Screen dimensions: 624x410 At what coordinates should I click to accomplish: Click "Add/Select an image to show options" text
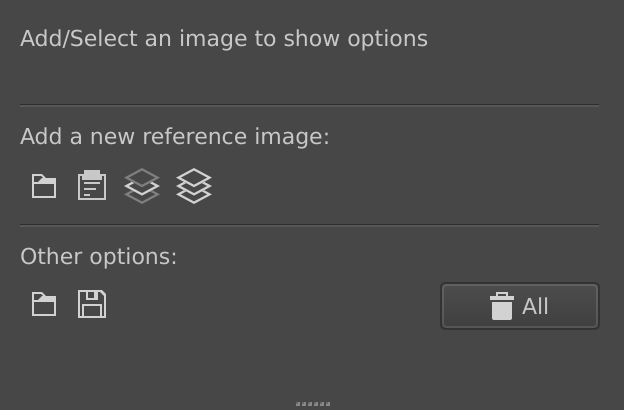[x=224, y=39]
